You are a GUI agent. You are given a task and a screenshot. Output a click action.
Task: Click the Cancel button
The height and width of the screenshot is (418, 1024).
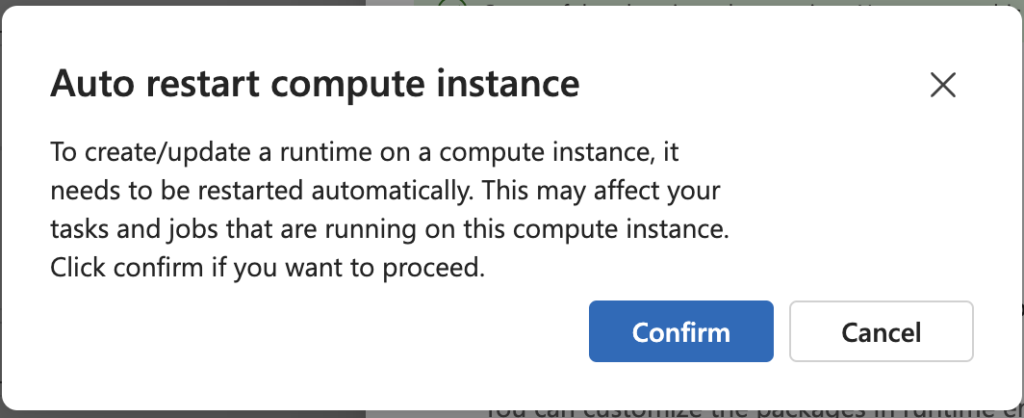pyautogui.click(x=881, y=332)
